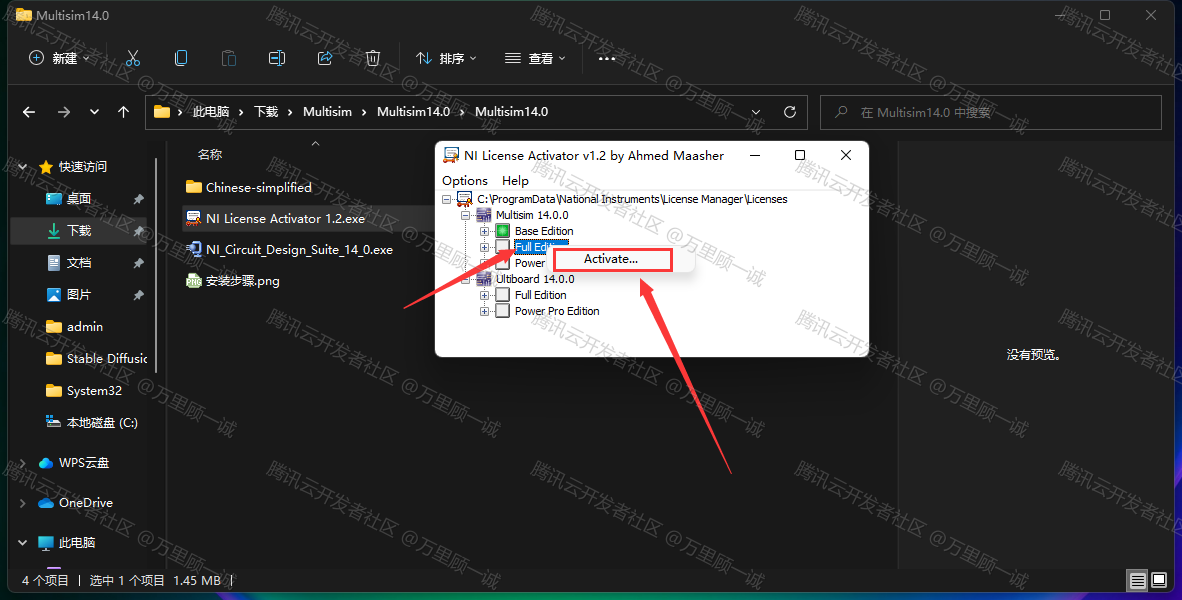Open the 桌面 desktop quick access folder
The height and width of the screenshot is (600, 1182).
pos(79,199)
